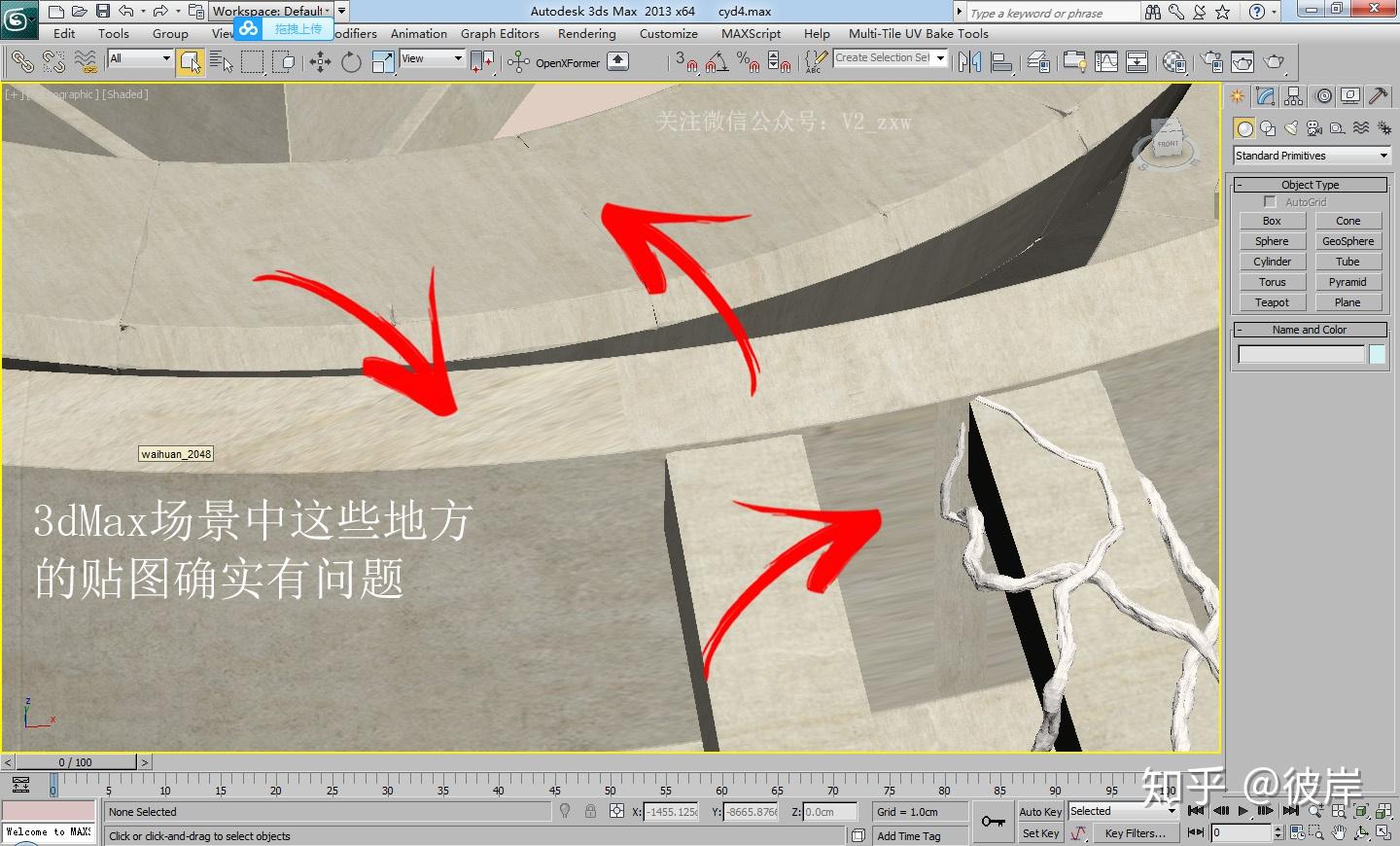Viewport: 1400px width, 846px height.
Task: Click the Set Key button
Action: pyautogui.click(x=1040, y=833)
